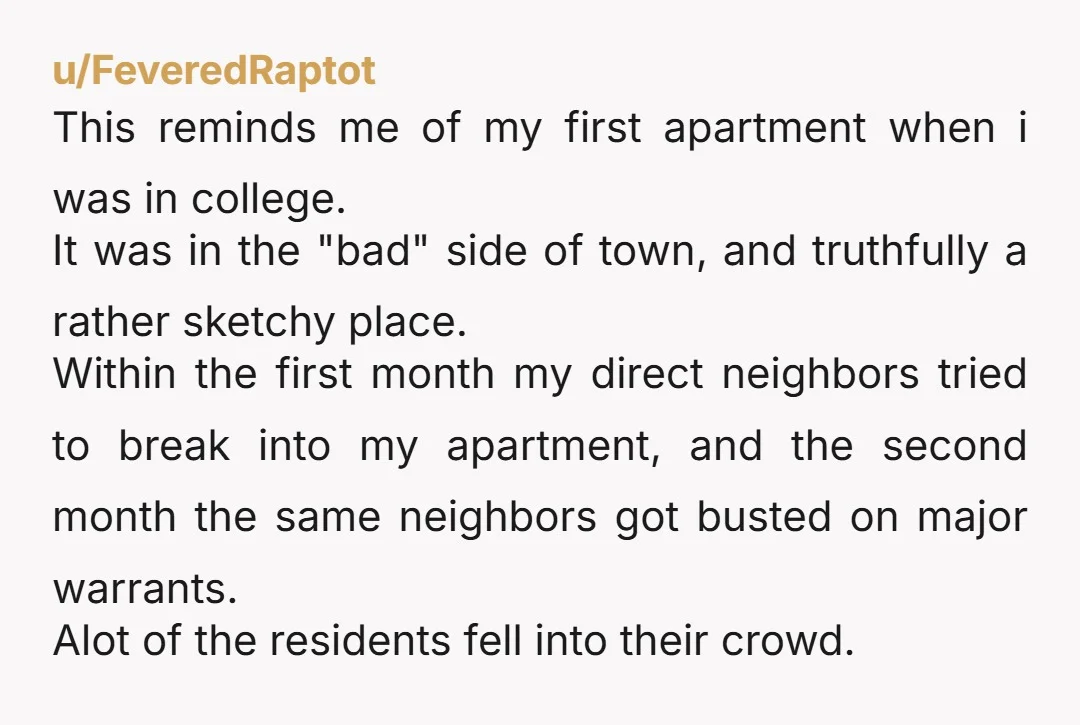Click the word "busted" in the comment
The height and width of the screenshot is (725, 1080).
pos(764,518)
